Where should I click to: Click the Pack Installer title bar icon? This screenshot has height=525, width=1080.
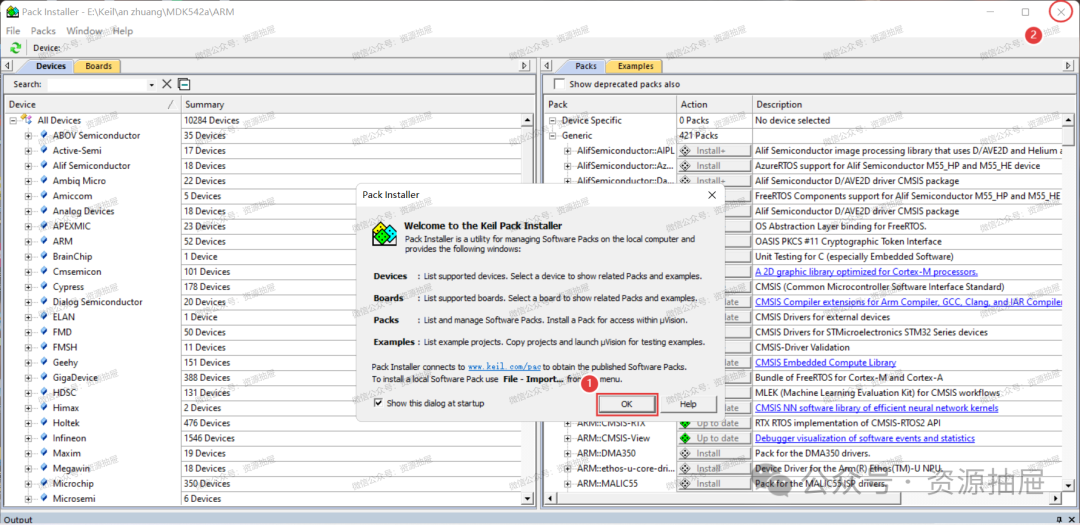click(12, 12)
